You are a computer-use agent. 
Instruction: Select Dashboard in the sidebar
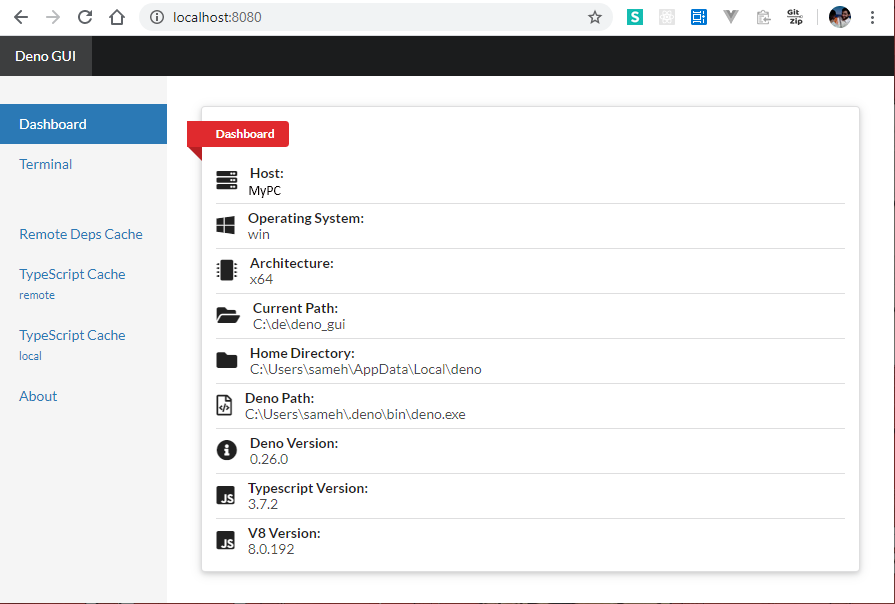[x=83, y=124]
